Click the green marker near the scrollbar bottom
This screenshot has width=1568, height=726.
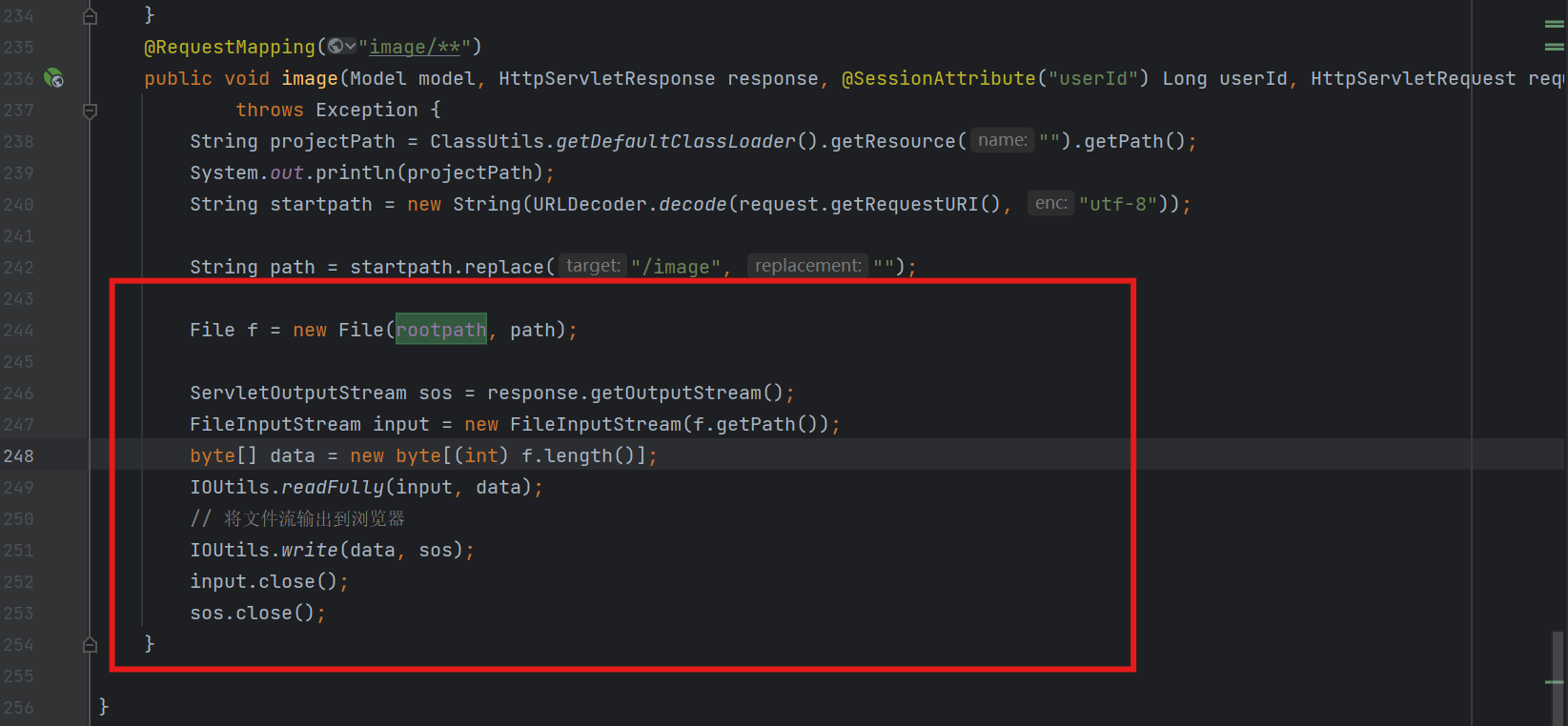coord(1554,682)
